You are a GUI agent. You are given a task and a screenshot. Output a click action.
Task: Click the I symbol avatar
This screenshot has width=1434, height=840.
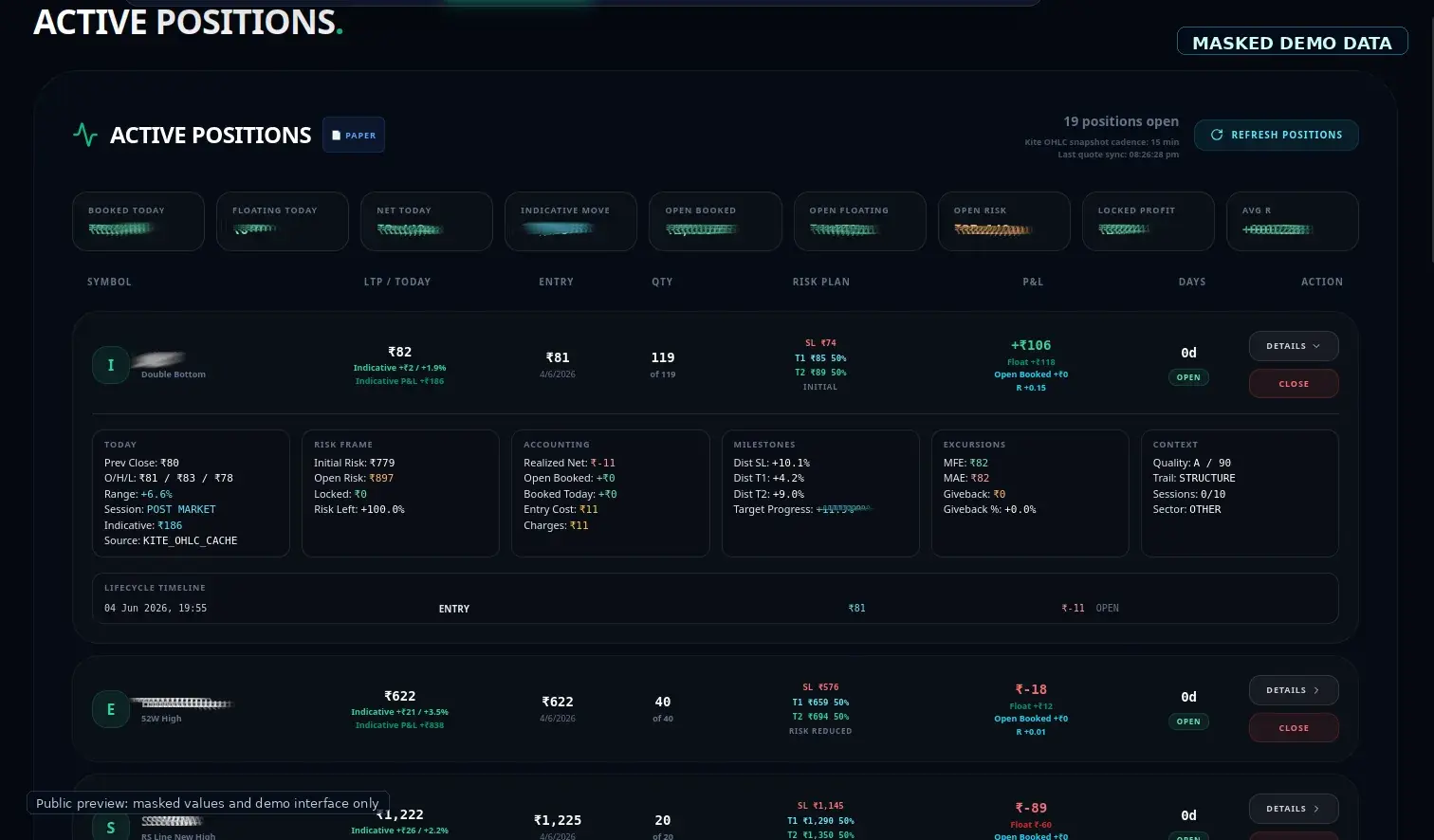pyautogui.click(x=111, y=365)
